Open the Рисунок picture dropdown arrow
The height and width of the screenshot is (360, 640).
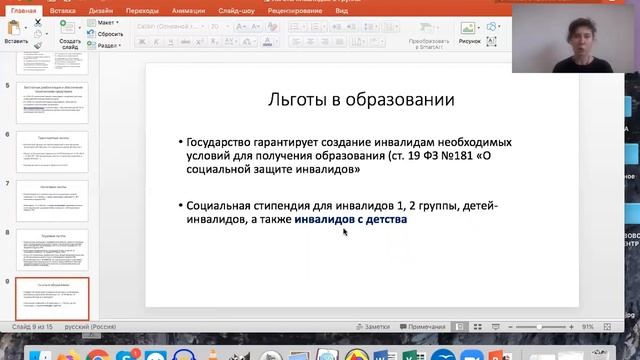(478, 28)
